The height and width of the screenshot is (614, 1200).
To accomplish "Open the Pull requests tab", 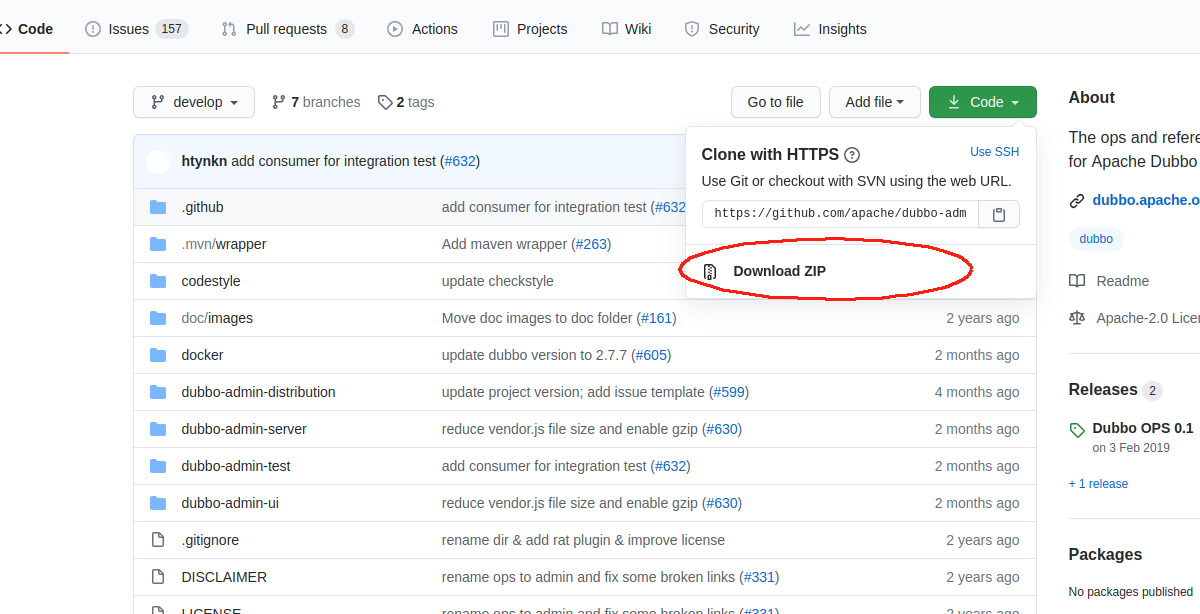I will pyautogui.click(x=287, y=29).
